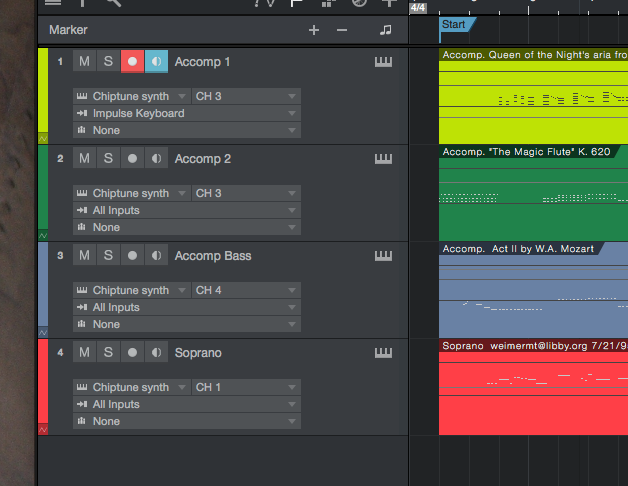Mute the Soprano track
The width and height of the screenshot is (628, 486).
point(84,352)
